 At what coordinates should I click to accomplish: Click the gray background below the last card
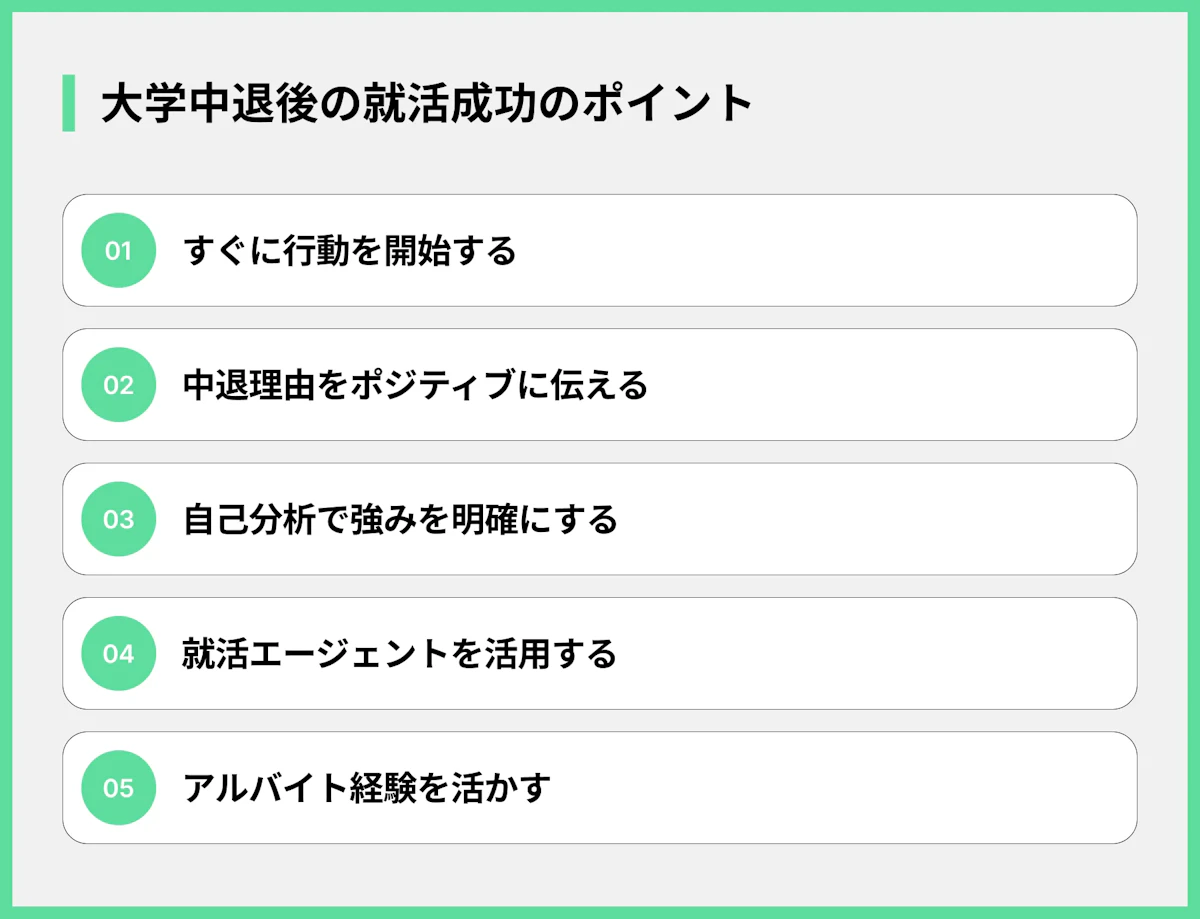click(x=600, y=875)
